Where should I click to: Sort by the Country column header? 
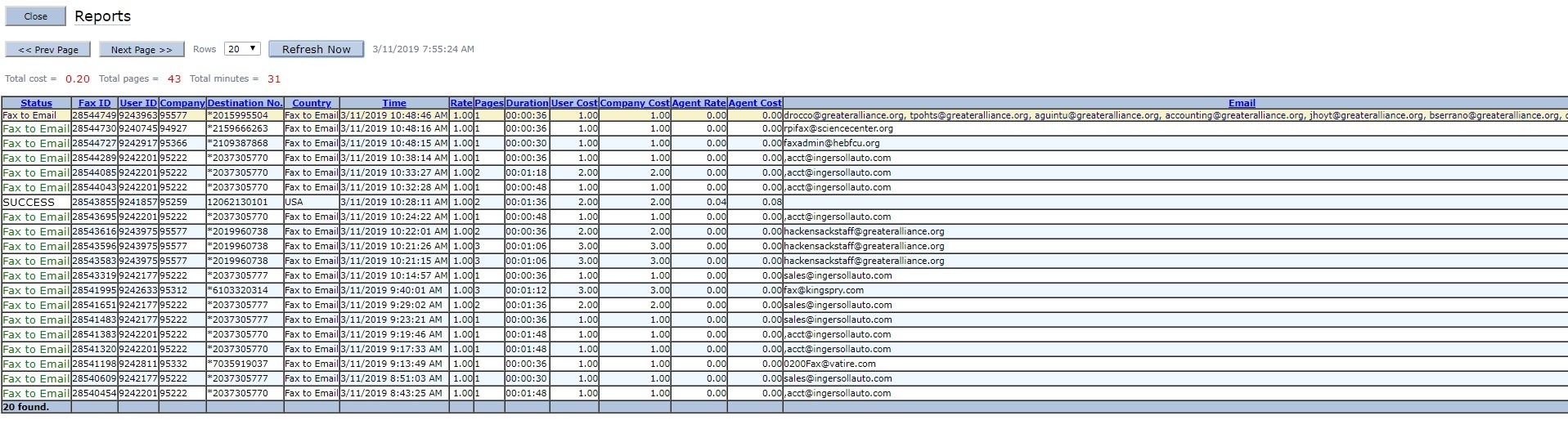(x=312, y=103)
